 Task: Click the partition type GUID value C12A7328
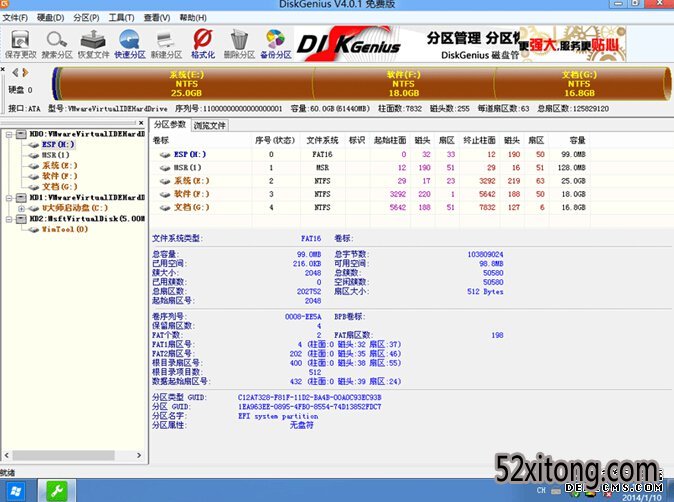[309, 398]
